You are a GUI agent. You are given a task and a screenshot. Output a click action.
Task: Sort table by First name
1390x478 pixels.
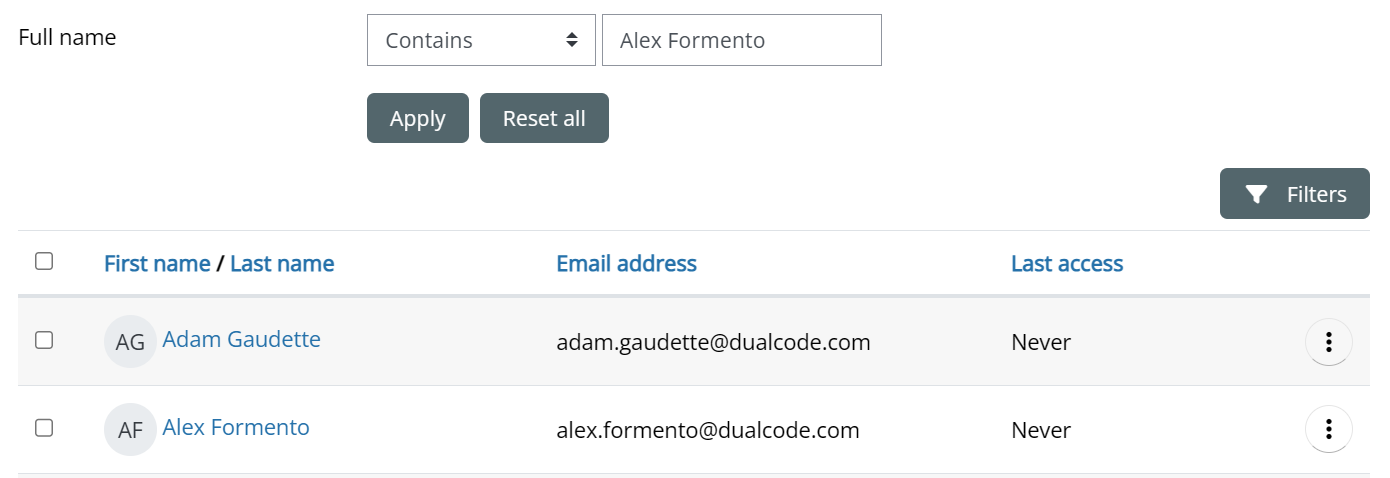(x=157, y=264)
